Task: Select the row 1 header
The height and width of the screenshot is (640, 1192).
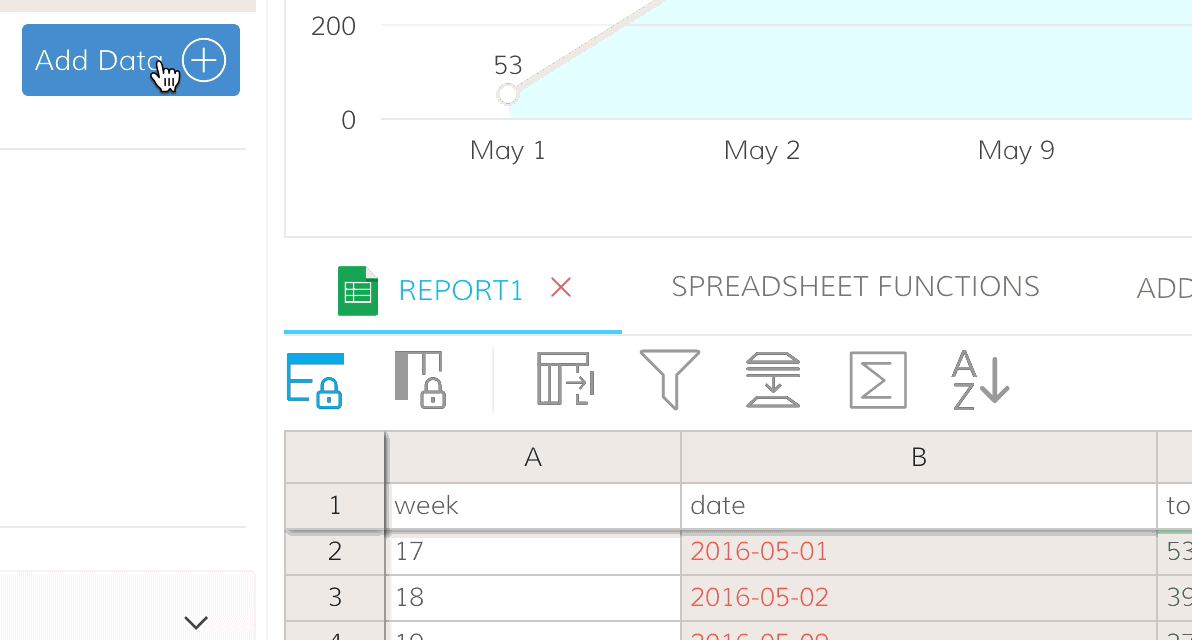Action: [335, 506]
